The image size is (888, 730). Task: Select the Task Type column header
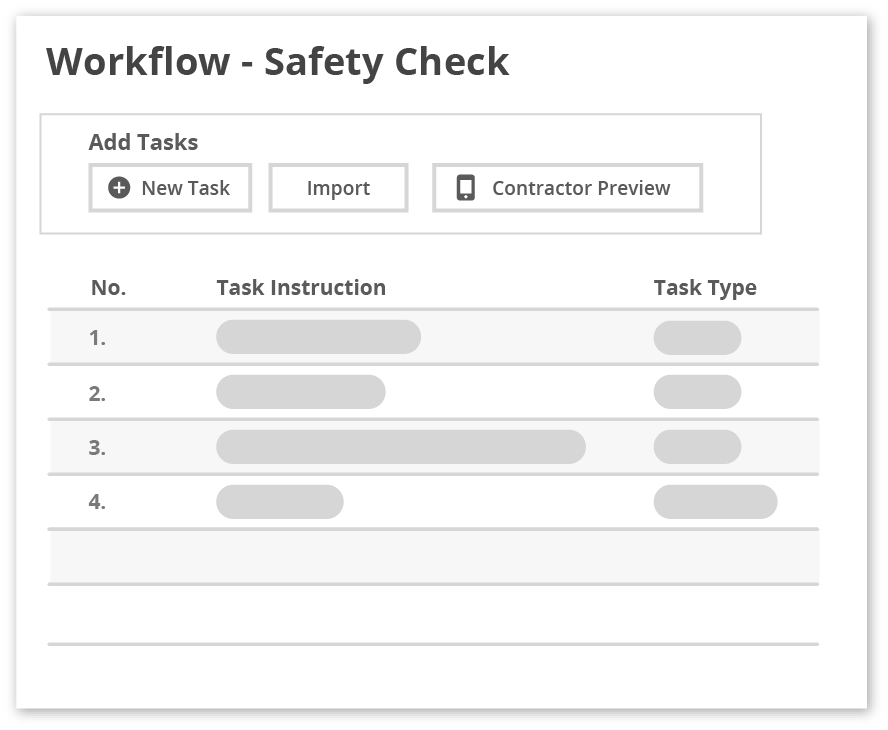(x=705, y=288)
